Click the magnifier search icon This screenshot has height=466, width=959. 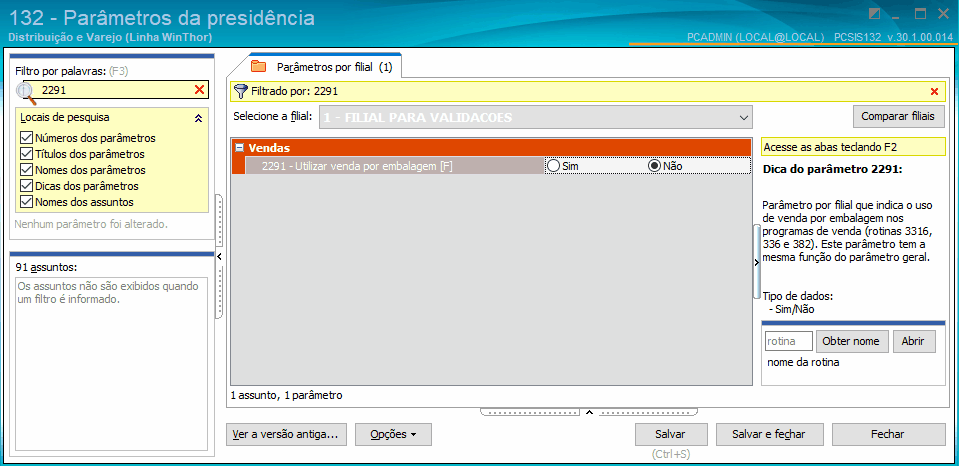pos(26,92)
